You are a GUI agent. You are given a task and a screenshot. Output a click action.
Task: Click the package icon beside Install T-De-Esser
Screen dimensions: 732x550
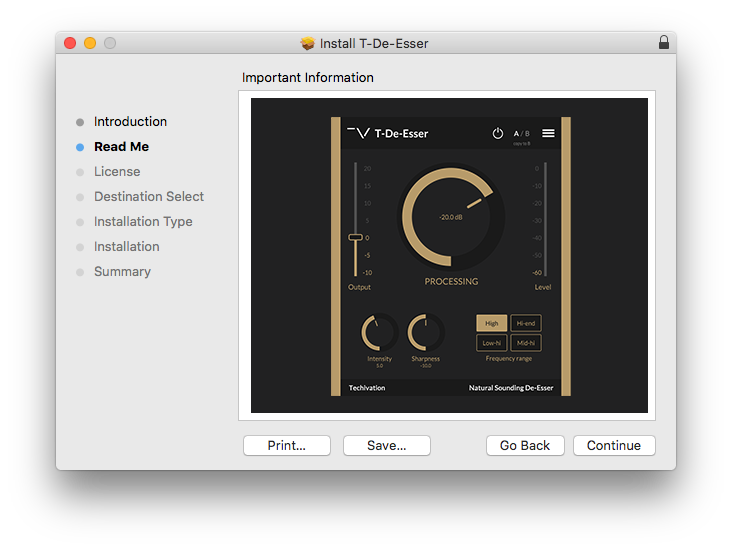point(308,43)
